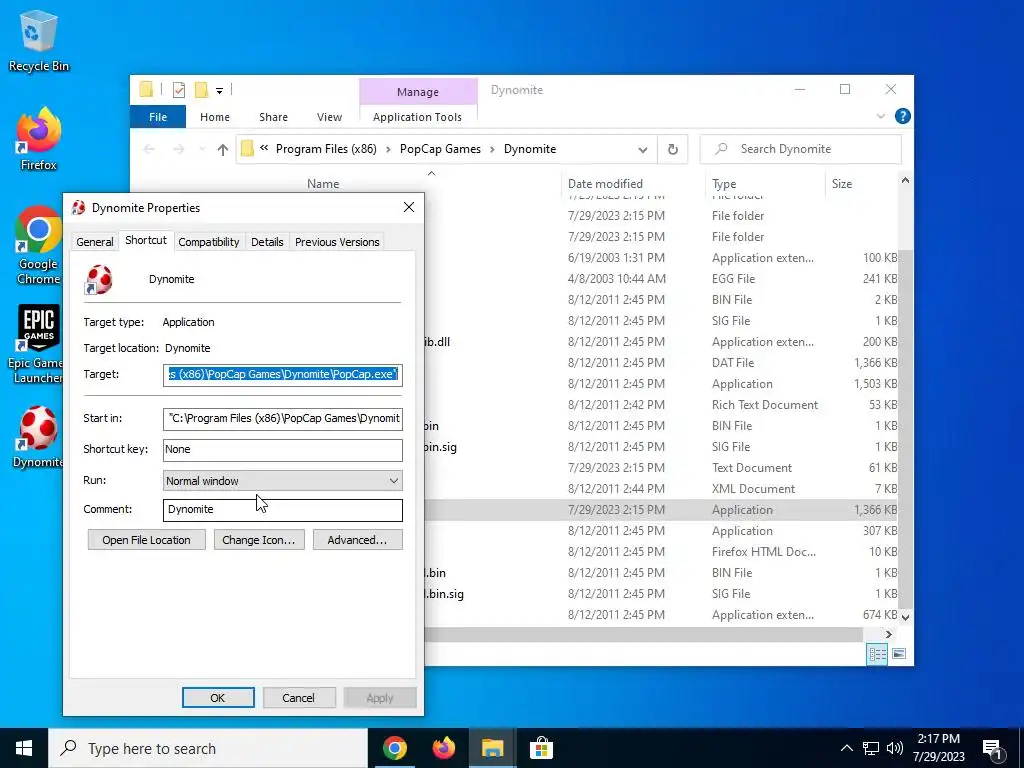Click the Explorer forward arrow

tap(178, 150)
